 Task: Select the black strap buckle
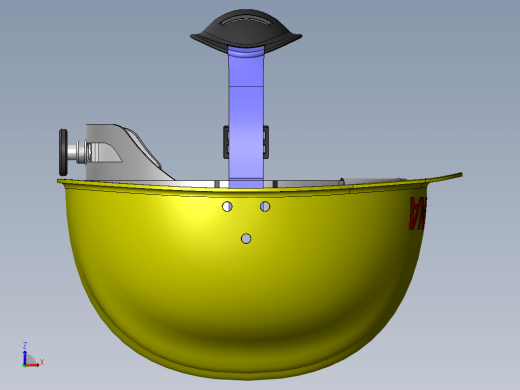[x=246, y=142]
